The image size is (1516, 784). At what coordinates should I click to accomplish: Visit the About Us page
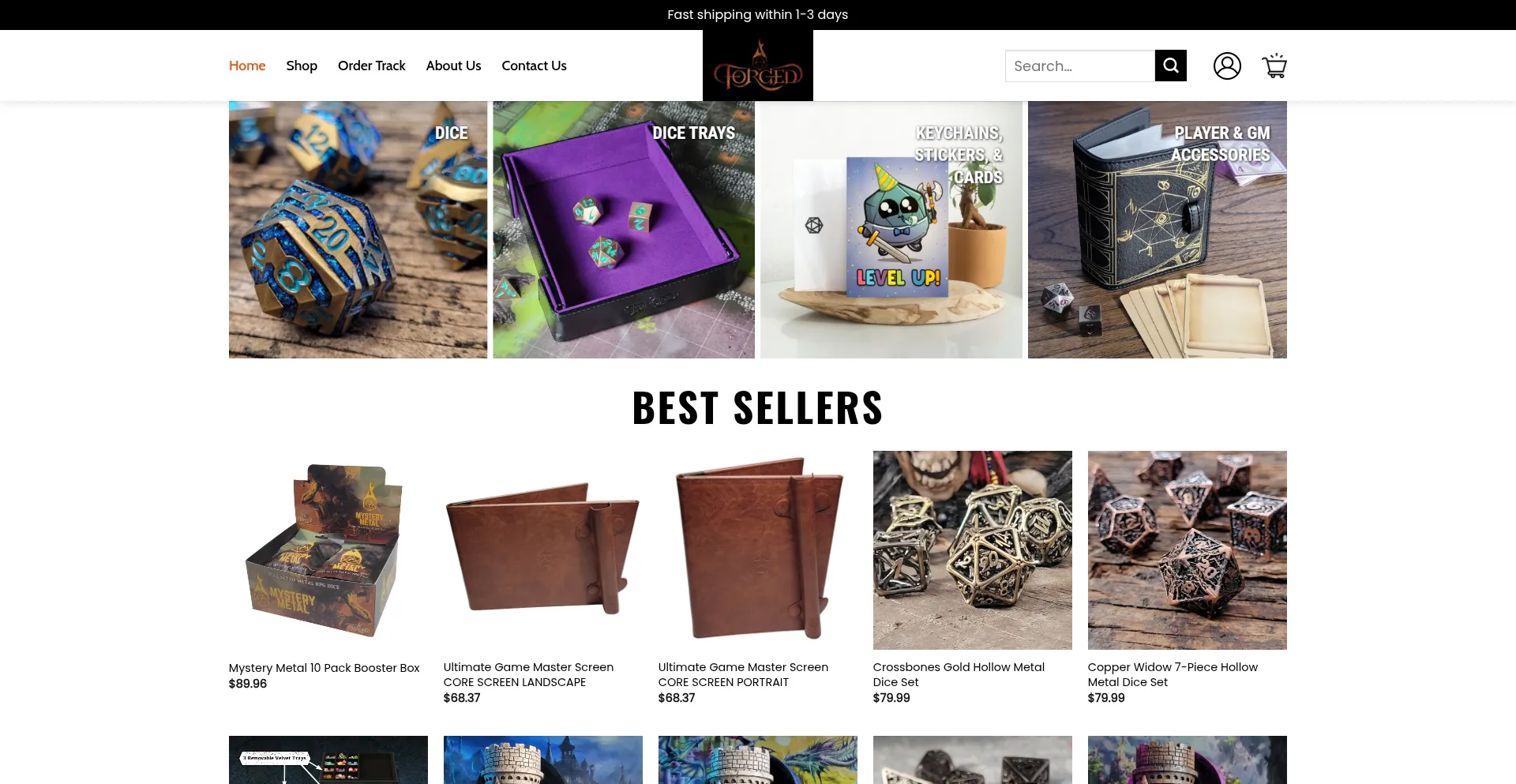point(453,66)
